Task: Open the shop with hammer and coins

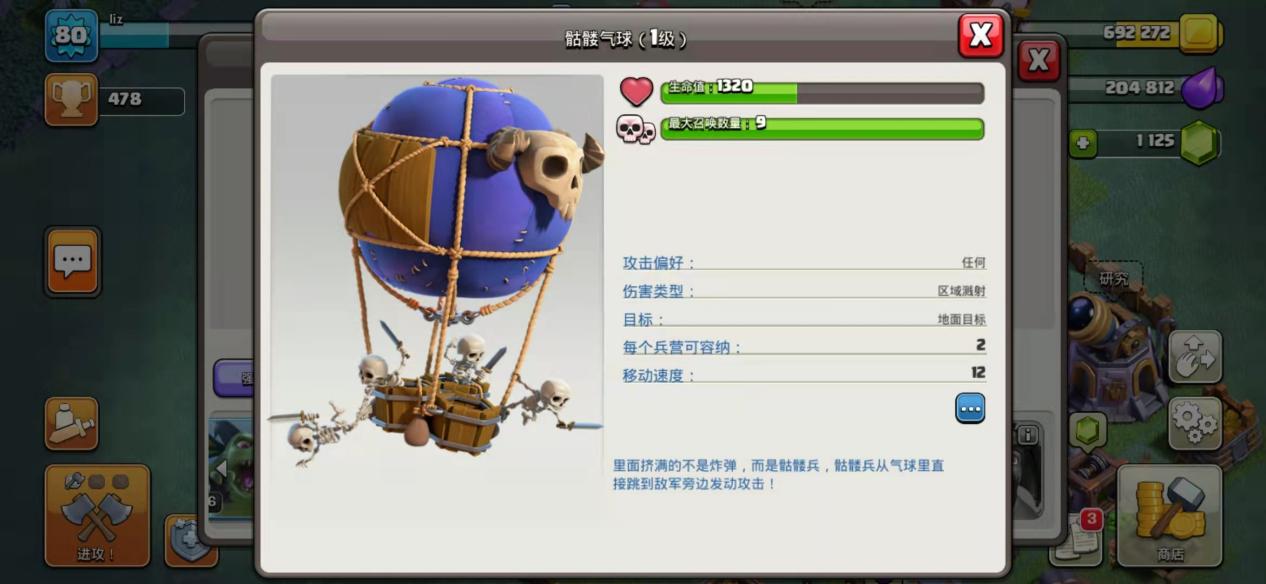Action: (1169, 515)
